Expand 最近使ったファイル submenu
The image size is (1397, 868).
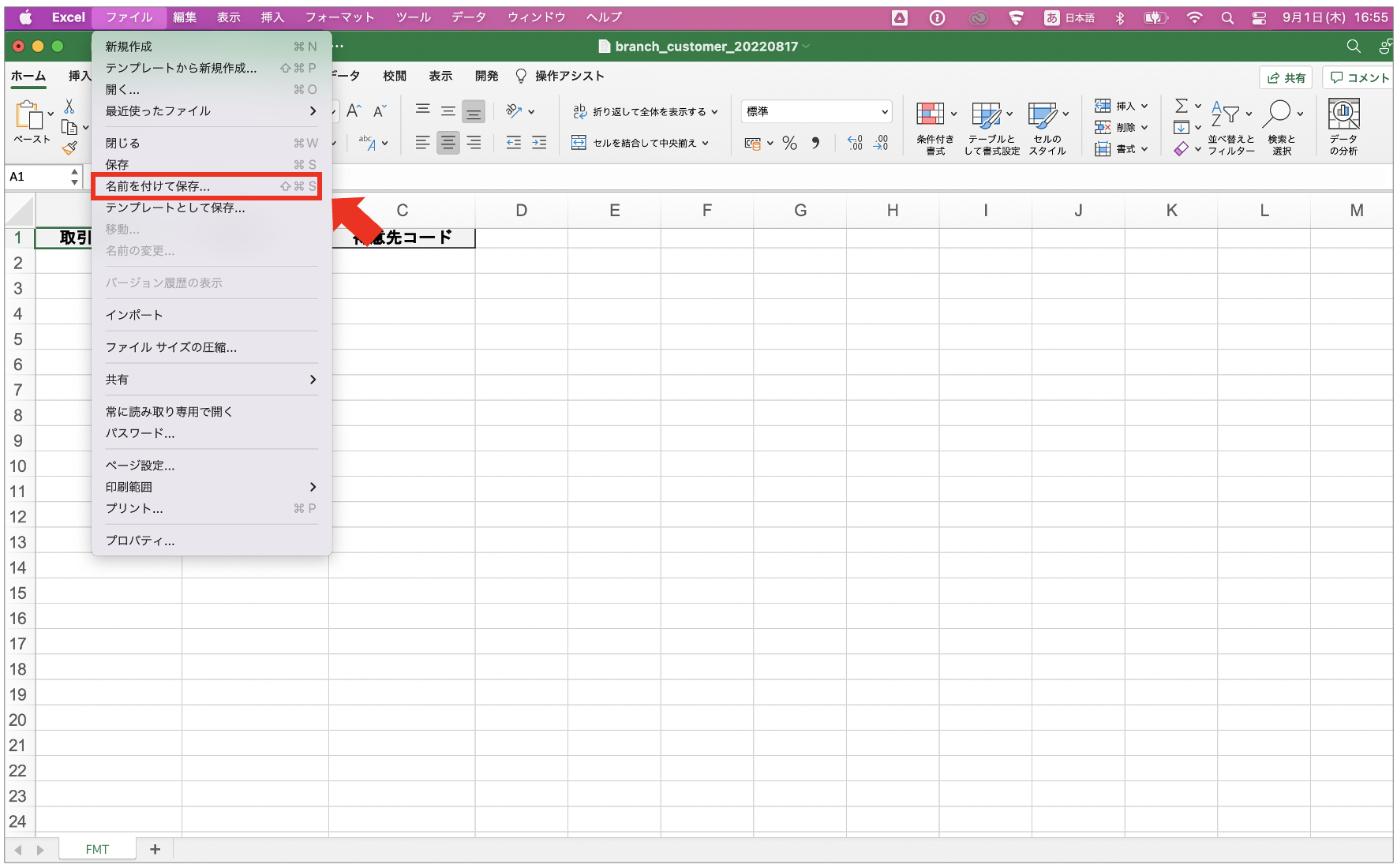click(x=212, y=111)
